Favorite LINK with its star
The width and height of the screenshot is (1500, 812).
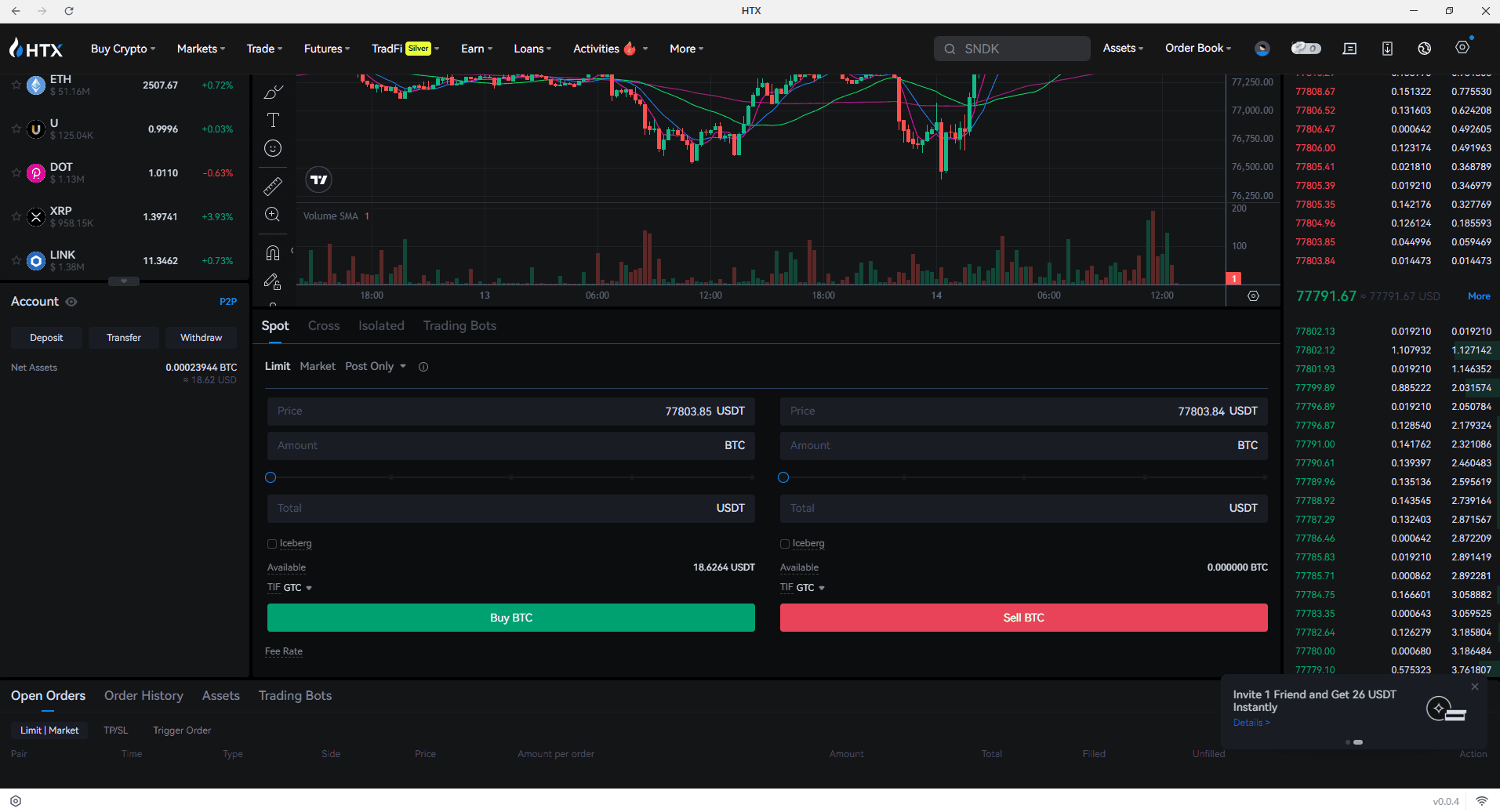tap(16, 260)
